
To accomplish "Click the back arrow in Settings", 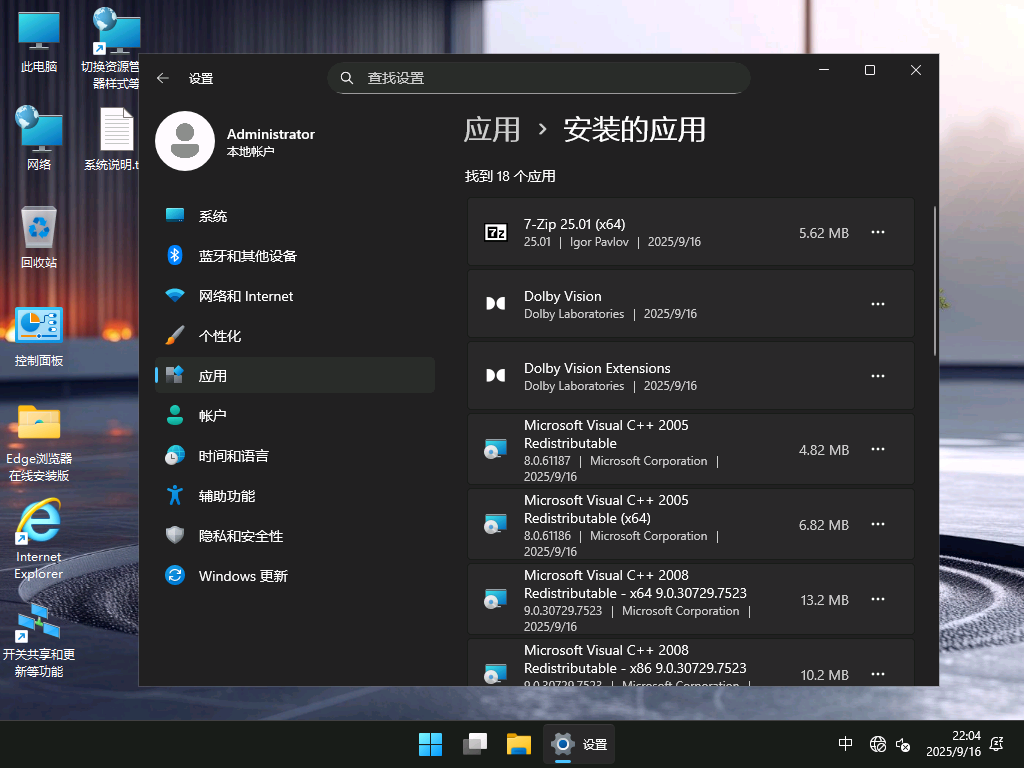I will 163,78.
